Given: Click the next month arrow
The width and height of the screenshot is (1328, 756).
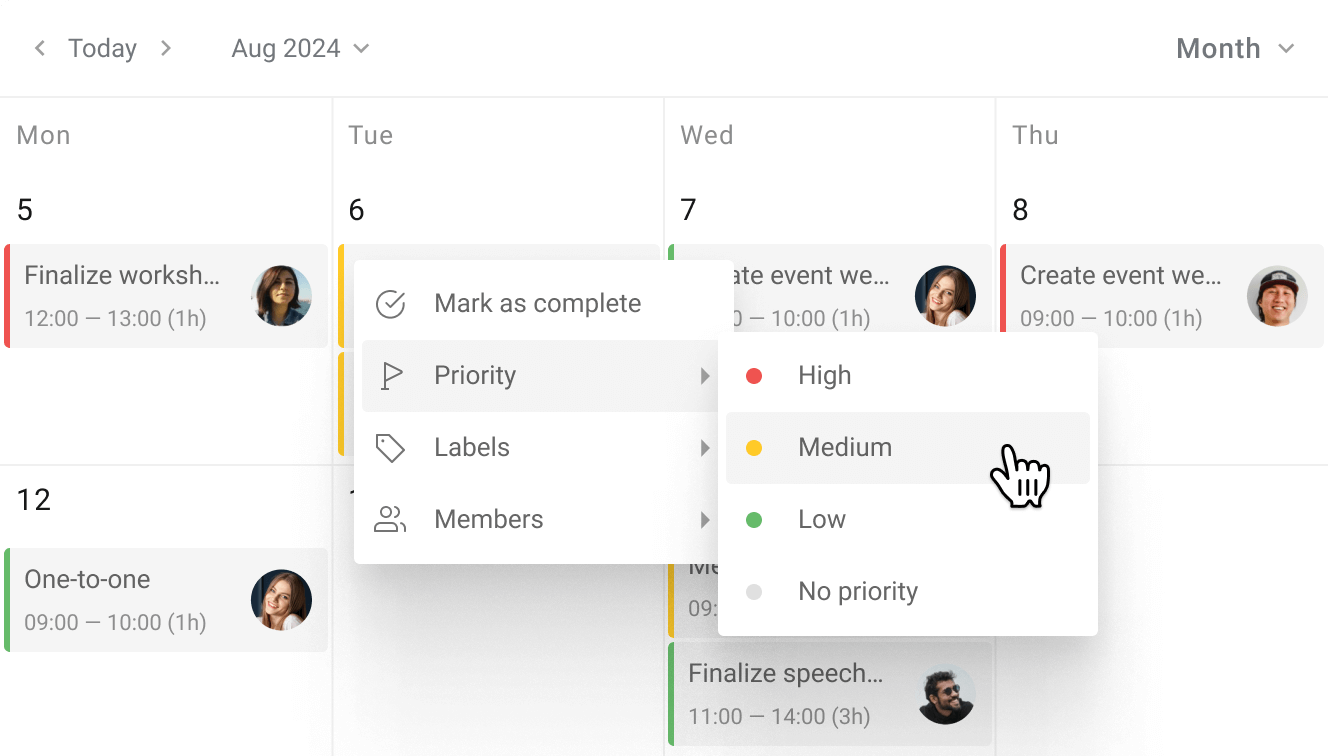Looking at the screenshot, I should [166, 47].
